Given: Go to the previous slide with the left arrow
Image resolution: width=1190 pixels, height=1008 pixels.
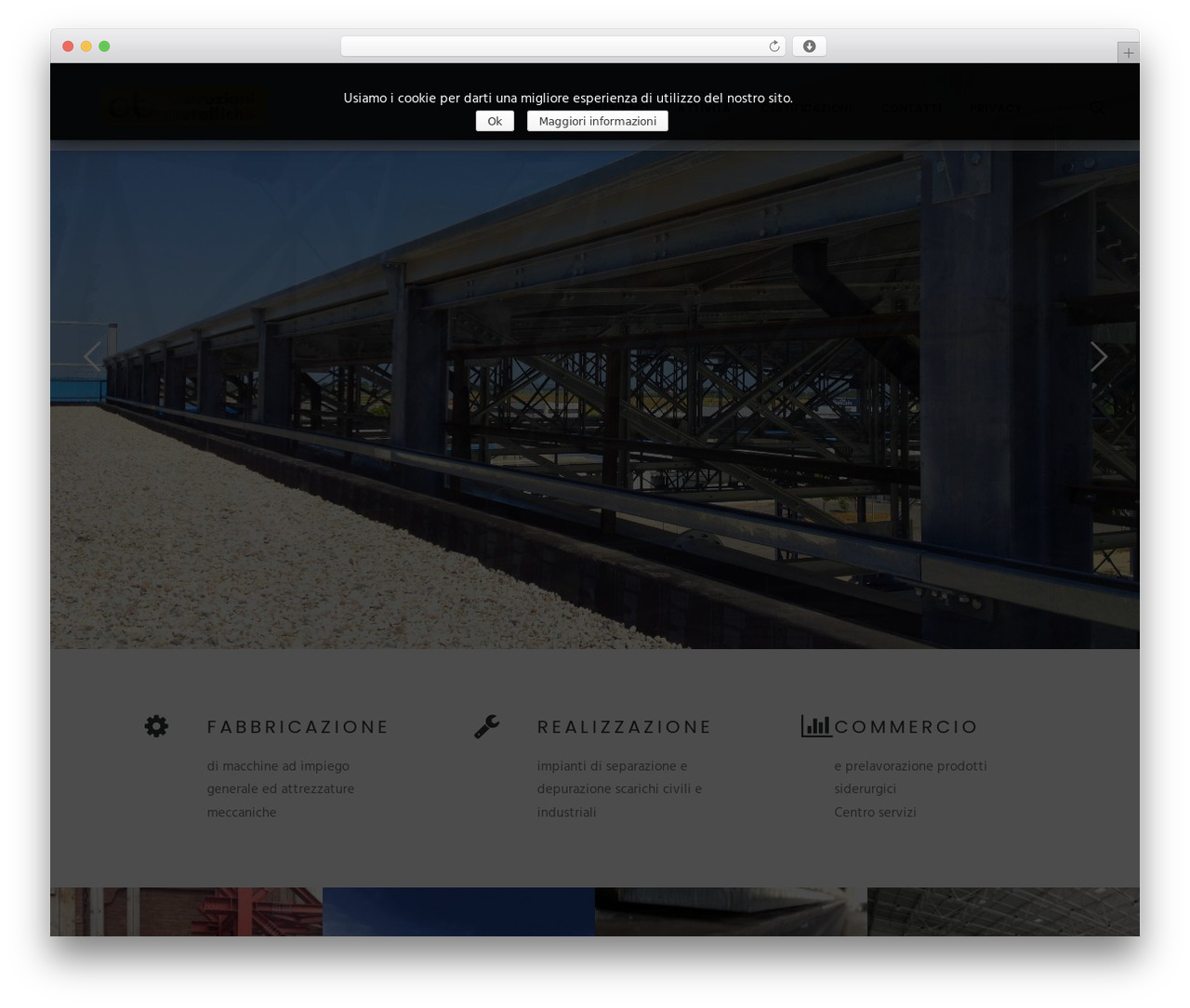Looking at the screenshot, I should tap(92, 356).
